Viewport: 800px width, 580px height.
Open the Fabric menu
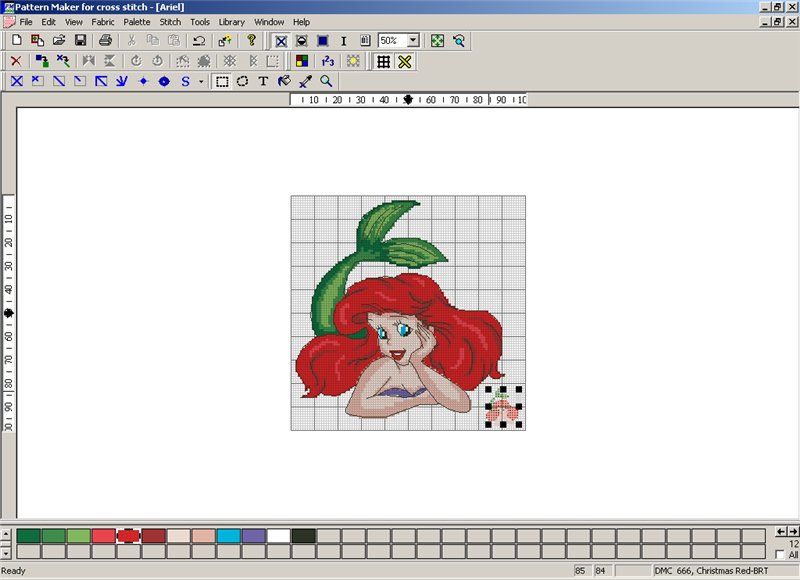click(x=103, y=22)
